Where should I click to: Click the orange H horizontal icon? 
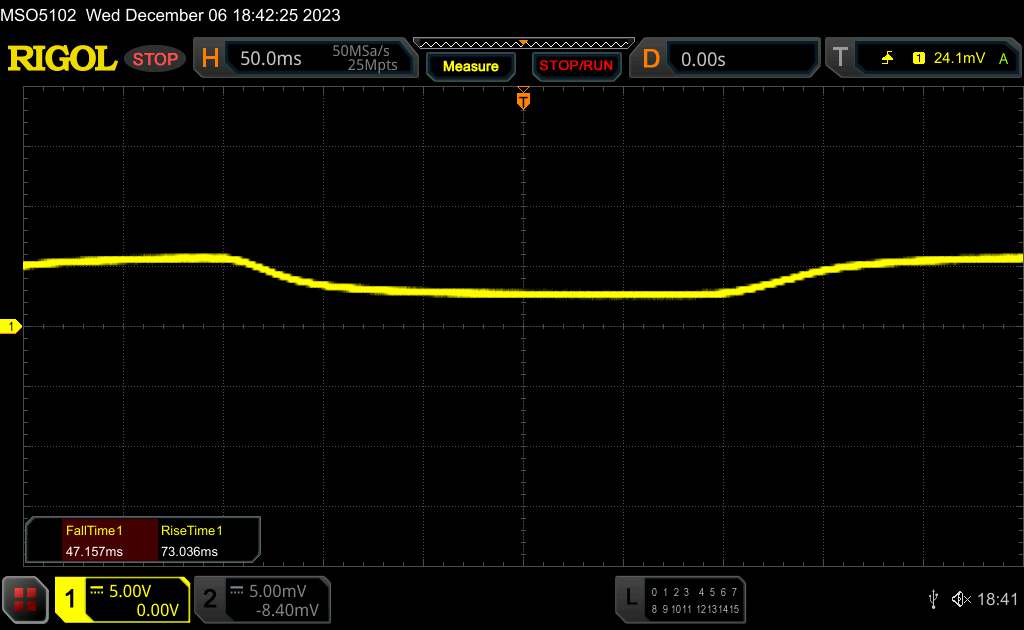click(210, 59)
